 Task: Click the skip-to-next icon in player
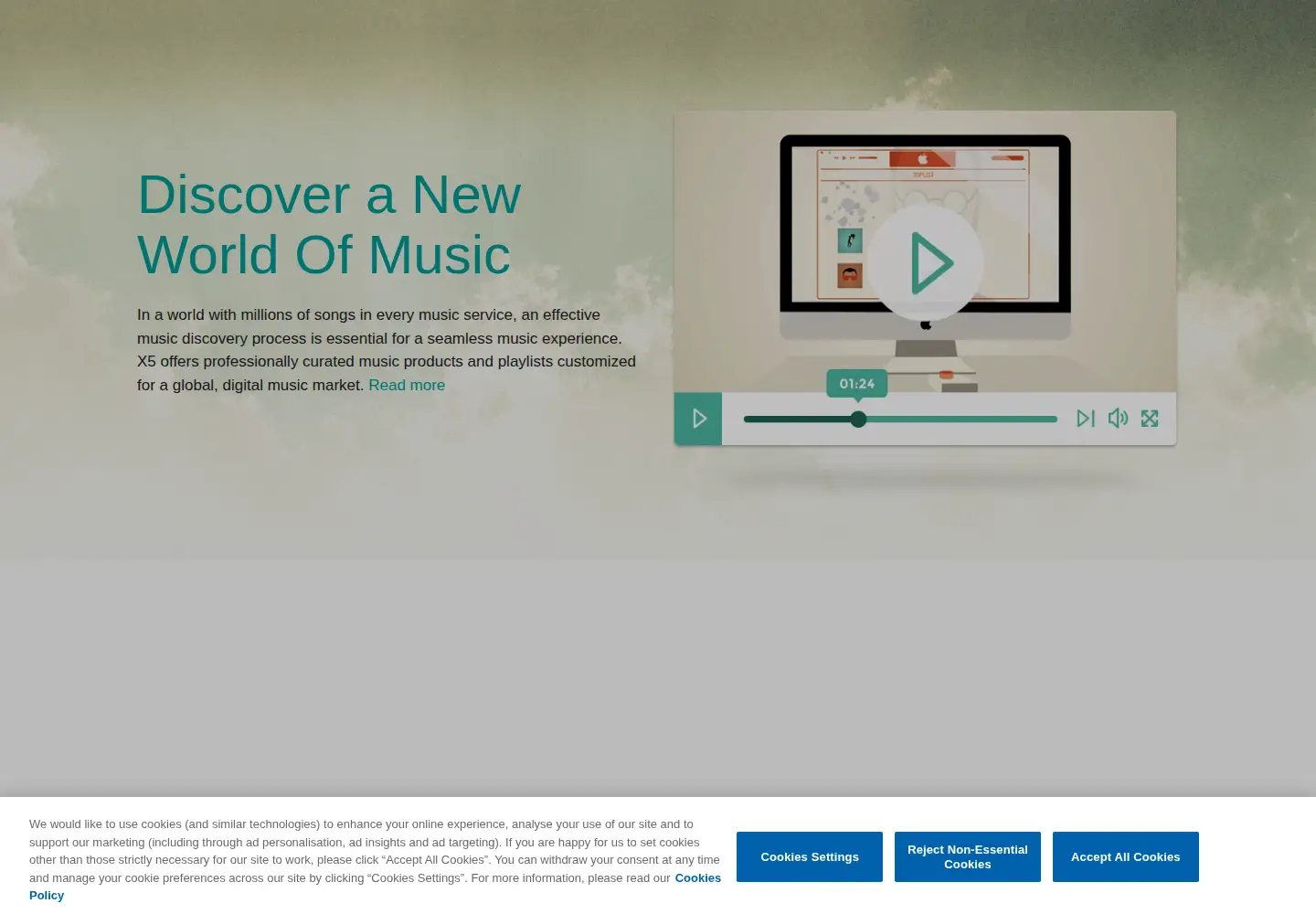[1086, 419]
